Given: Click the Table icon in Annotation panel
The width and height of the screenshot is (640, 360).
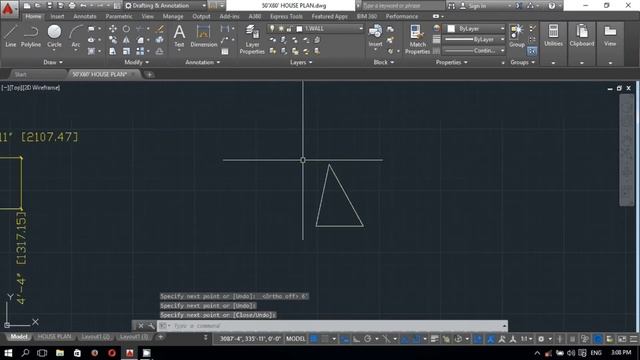Looking at the screenshot, I should (225, 51).
